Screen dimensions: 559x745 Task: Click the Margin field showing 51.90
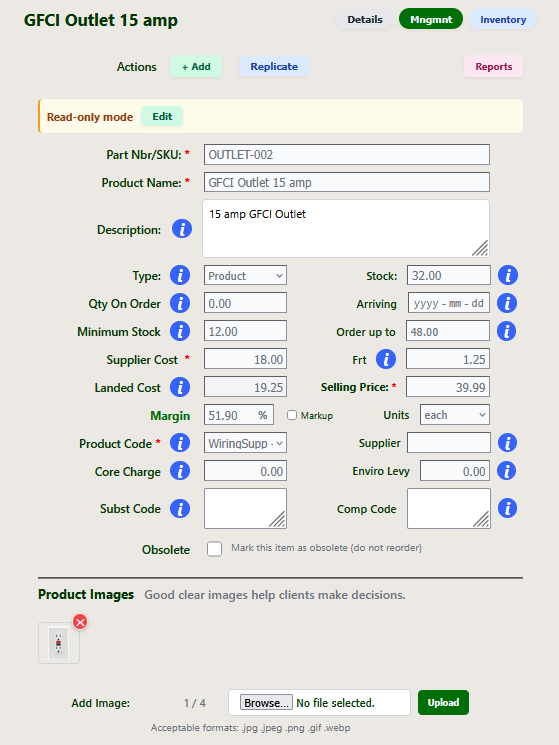point(239,415)
